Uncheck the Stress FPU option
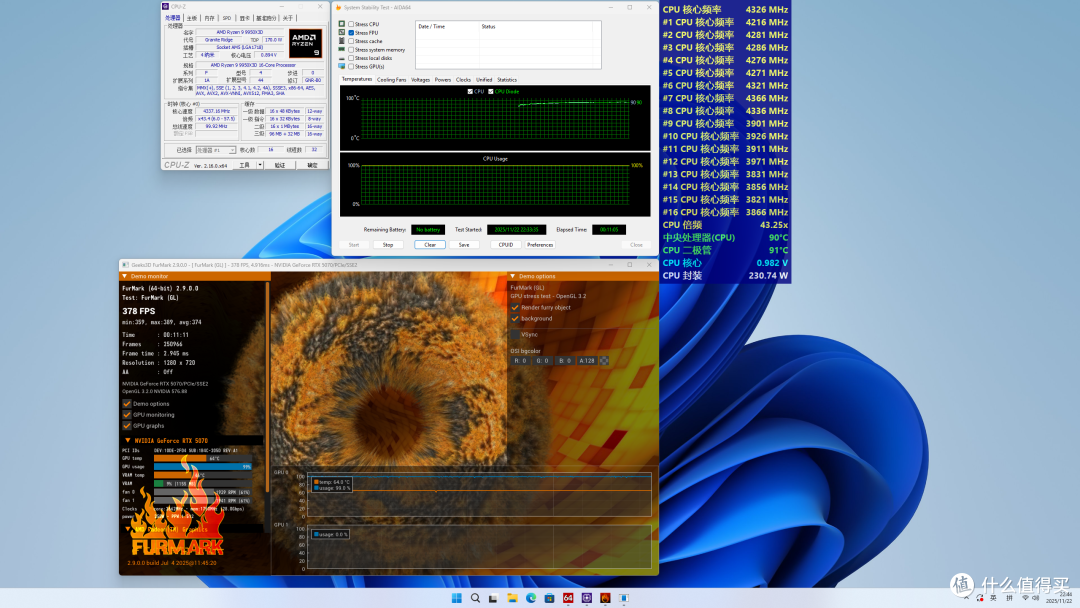This screenshot has width=1080, height=608. [351, 32]
